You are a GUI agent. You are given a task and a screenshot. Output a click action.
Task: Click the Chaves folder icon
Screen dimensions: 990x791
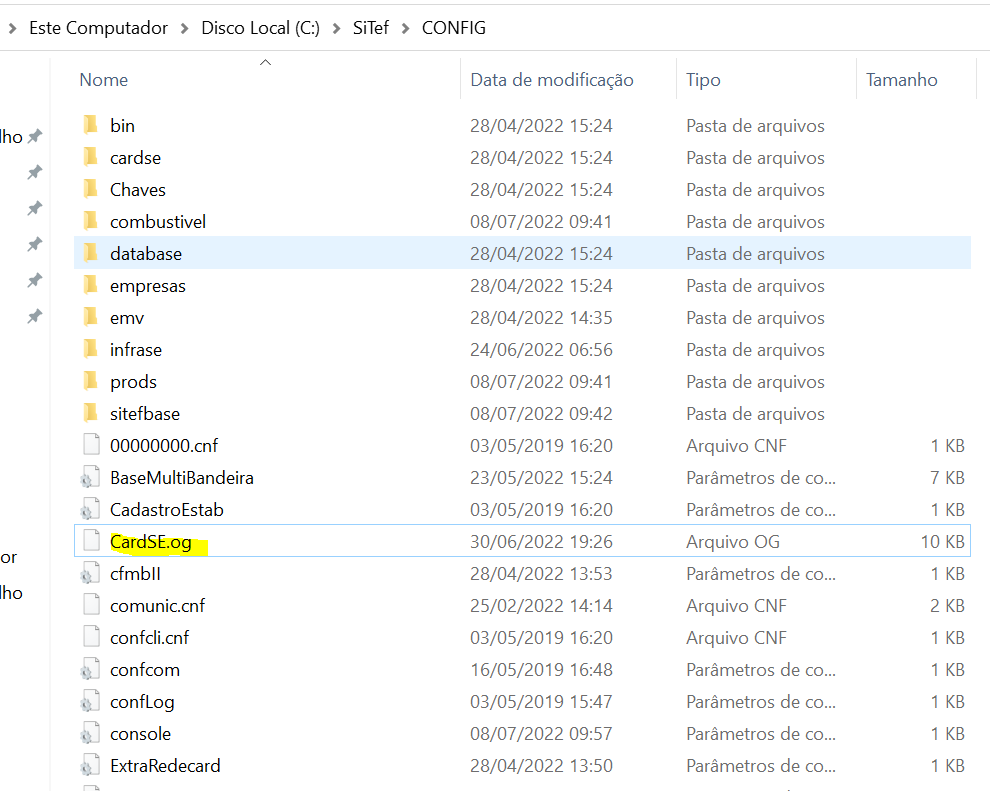coord(91,189)
